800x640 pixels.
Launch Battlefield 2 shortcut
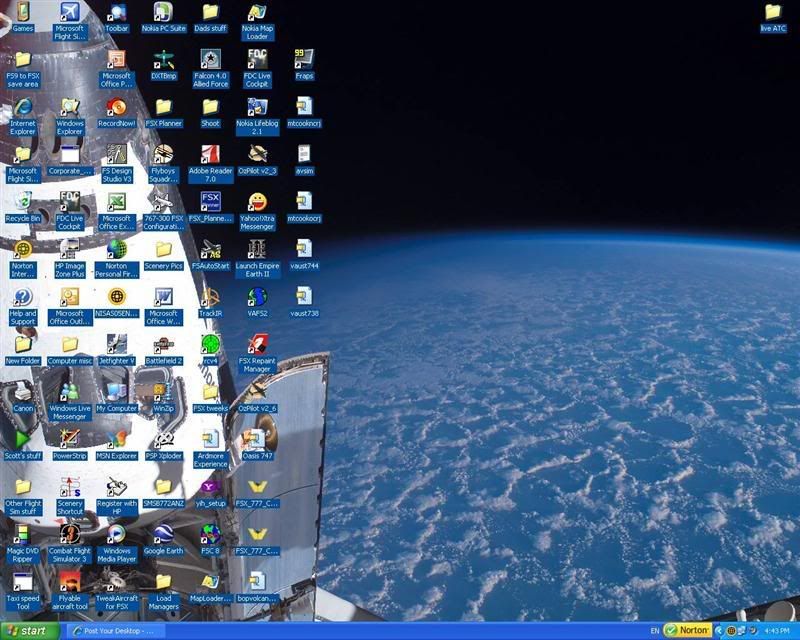[163, 345]
